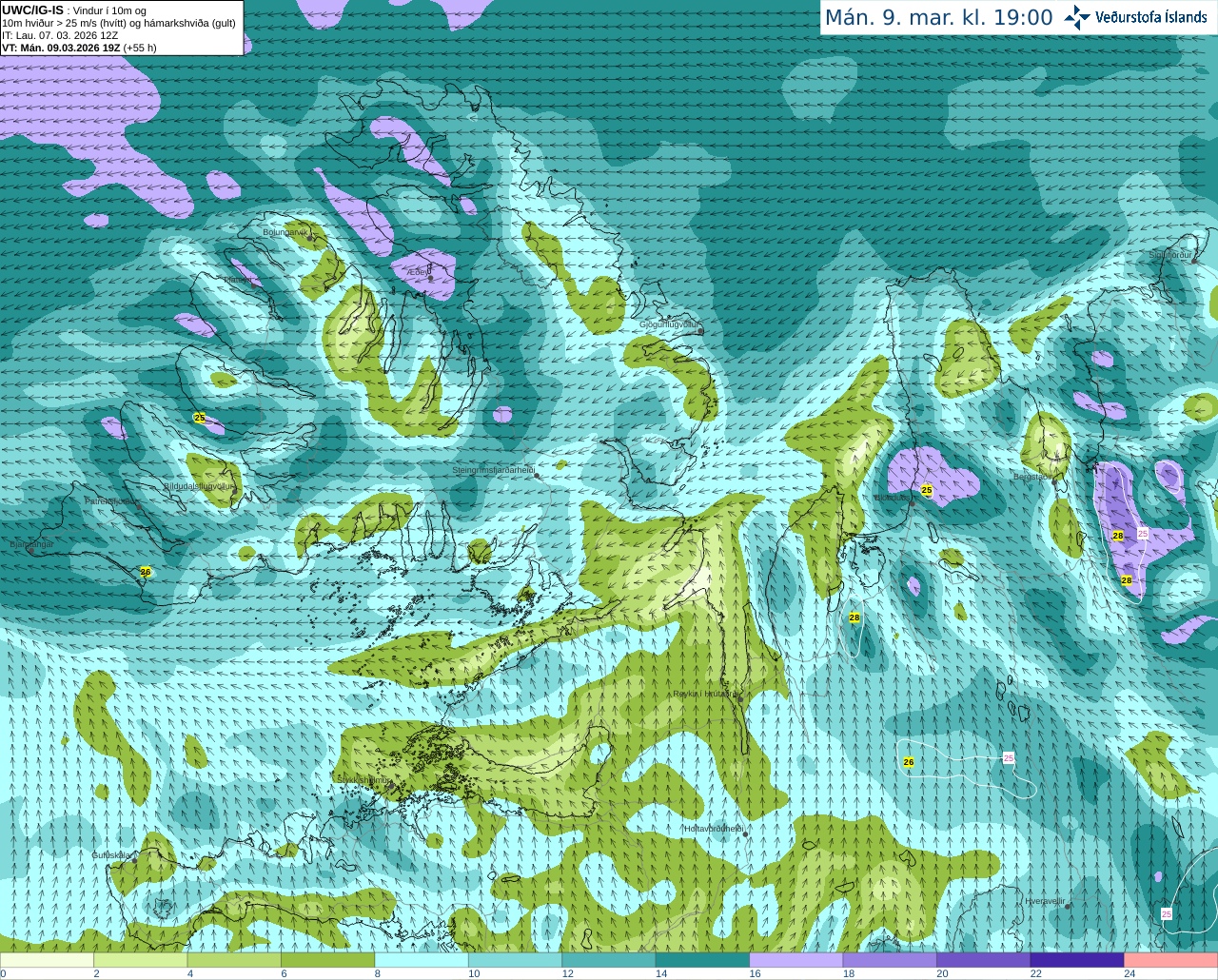Select the 8–10 m/s pale cyan legend swatch
Image resolution: width=1218 pixels, height=980 pixels.
click(x=422, y=960)
